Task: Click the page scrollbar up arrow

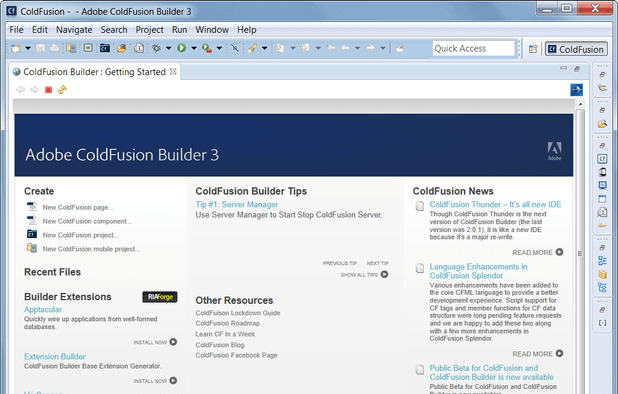Action: point(580,104)
